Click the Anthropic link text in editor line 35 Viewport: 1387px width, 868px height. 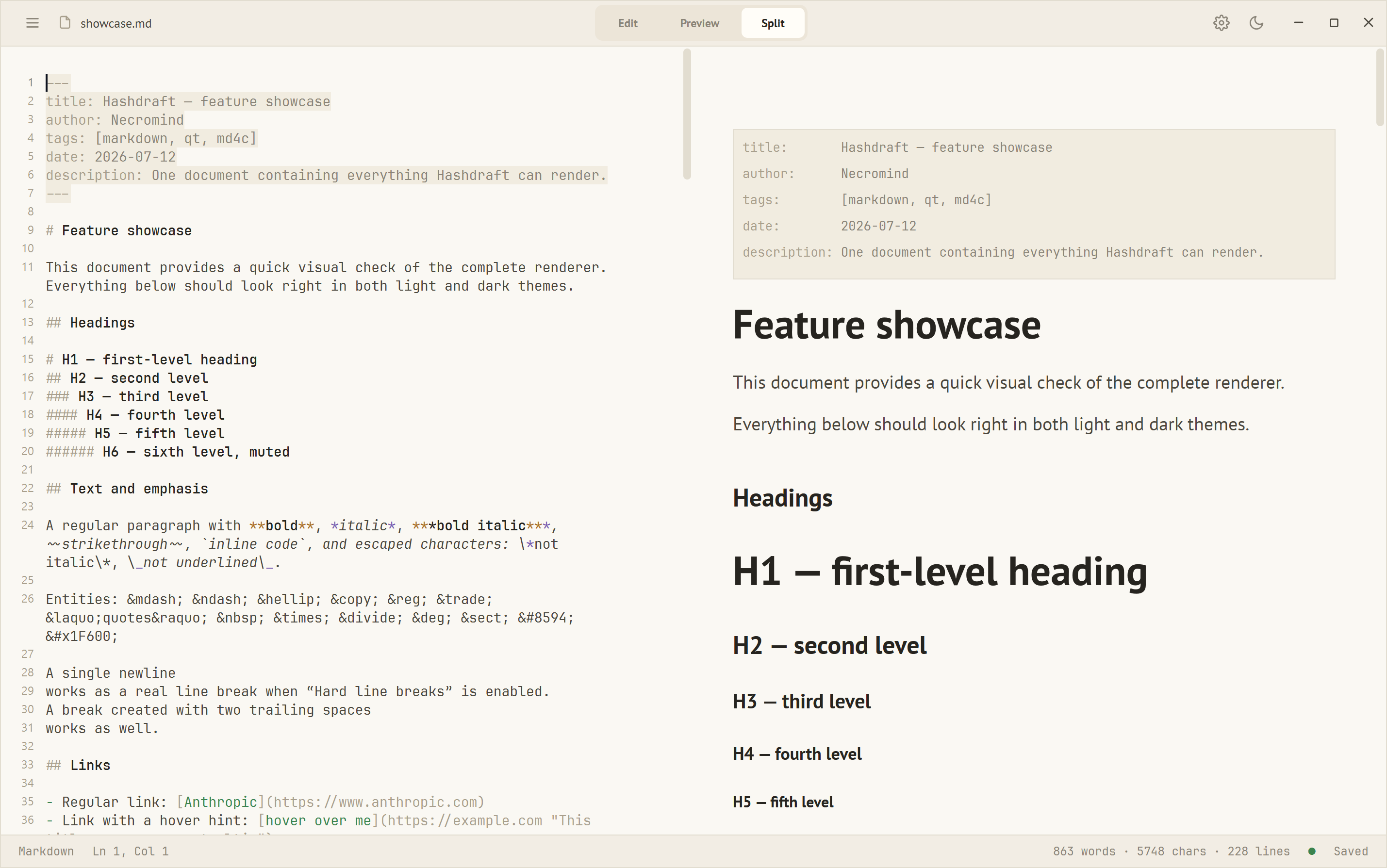[220, 802]
